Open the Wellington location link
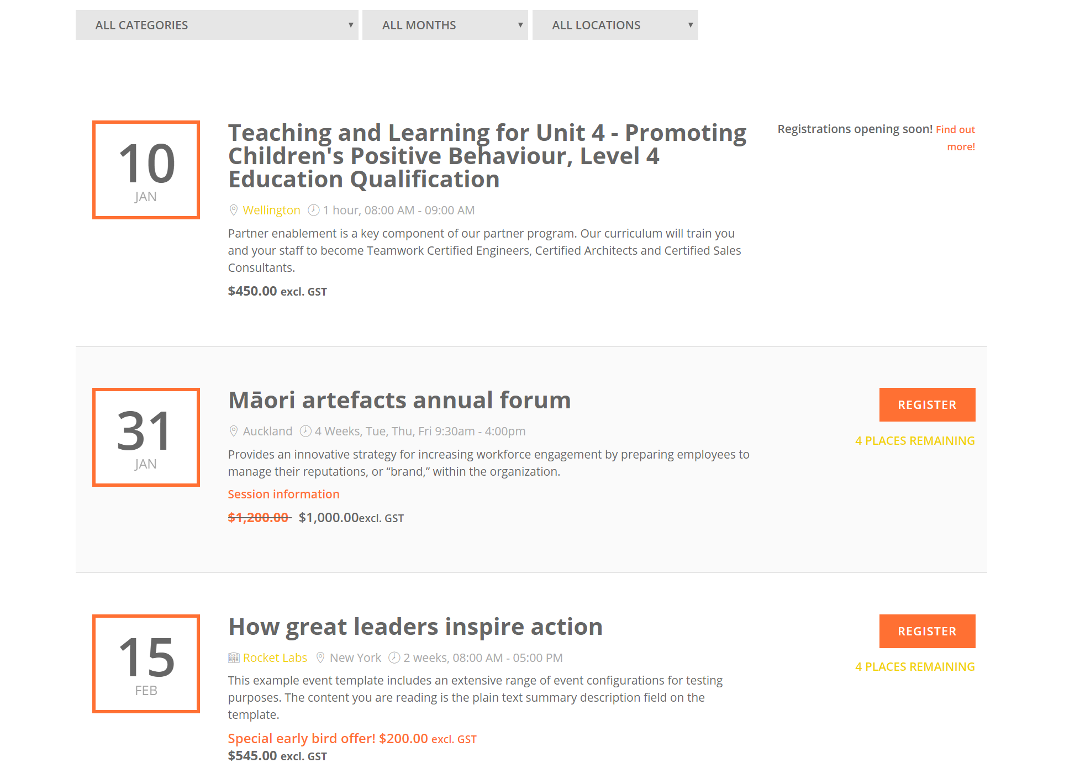Screen dimensions: 1080x768 (x=271, y=210)
